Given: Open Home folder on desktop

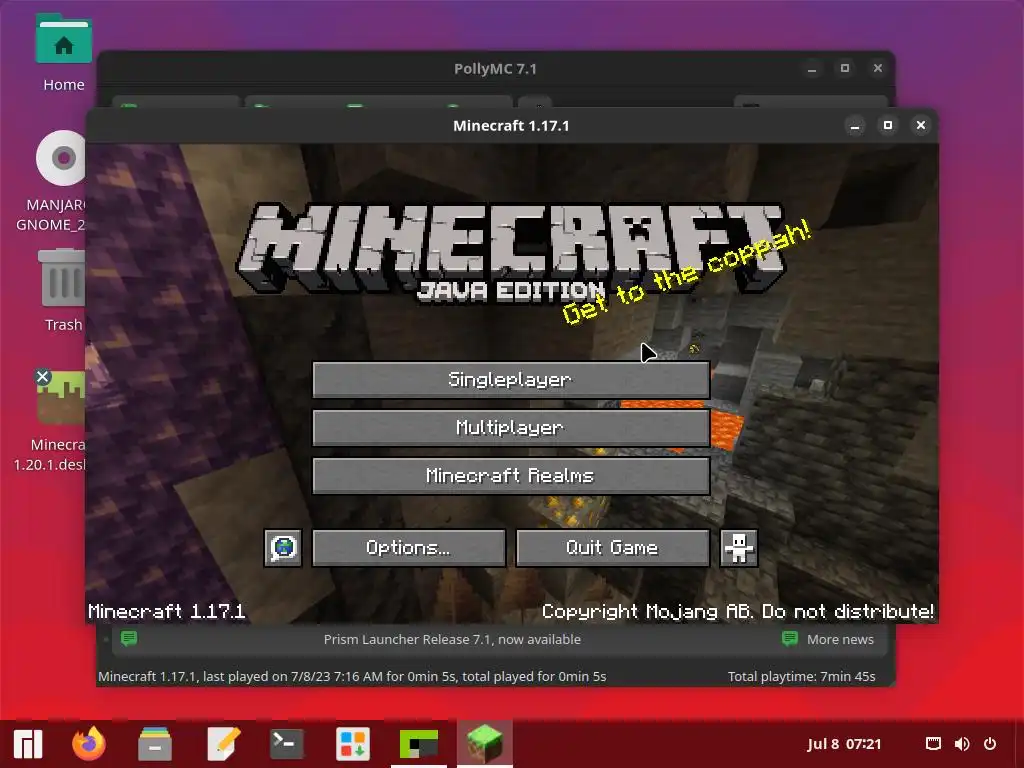Looking at the screenshot, I should [x=63, y=54].
